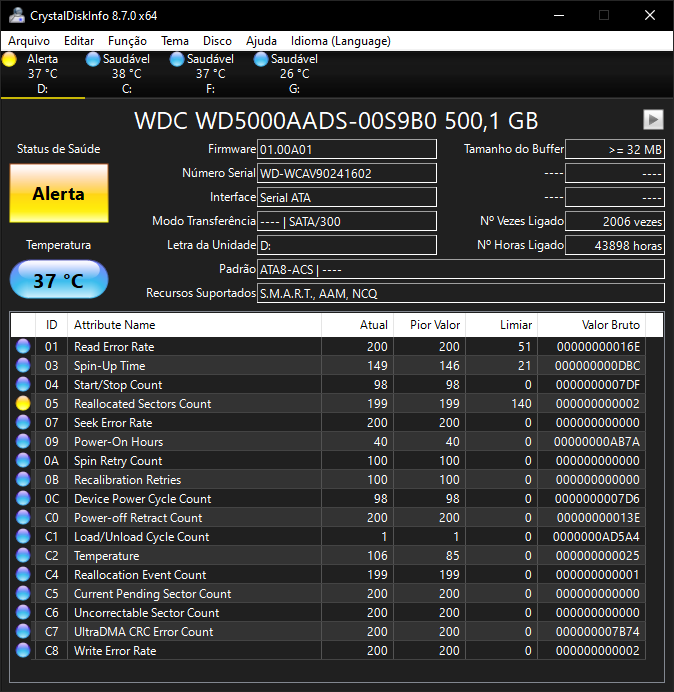Open the Editar menu
Viewport: 674px width, 692px height.
[79, 41]
